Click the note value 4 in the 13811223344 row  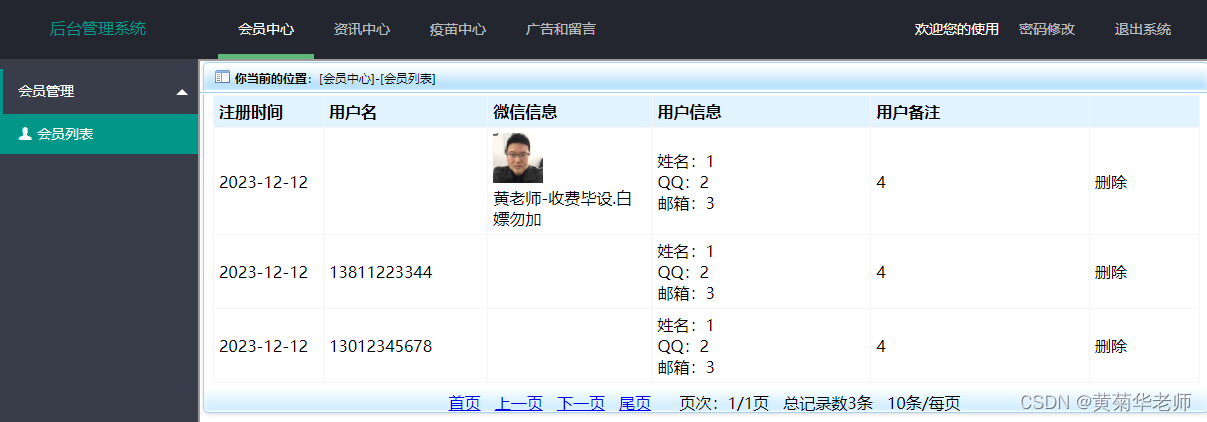coord(881,272)
